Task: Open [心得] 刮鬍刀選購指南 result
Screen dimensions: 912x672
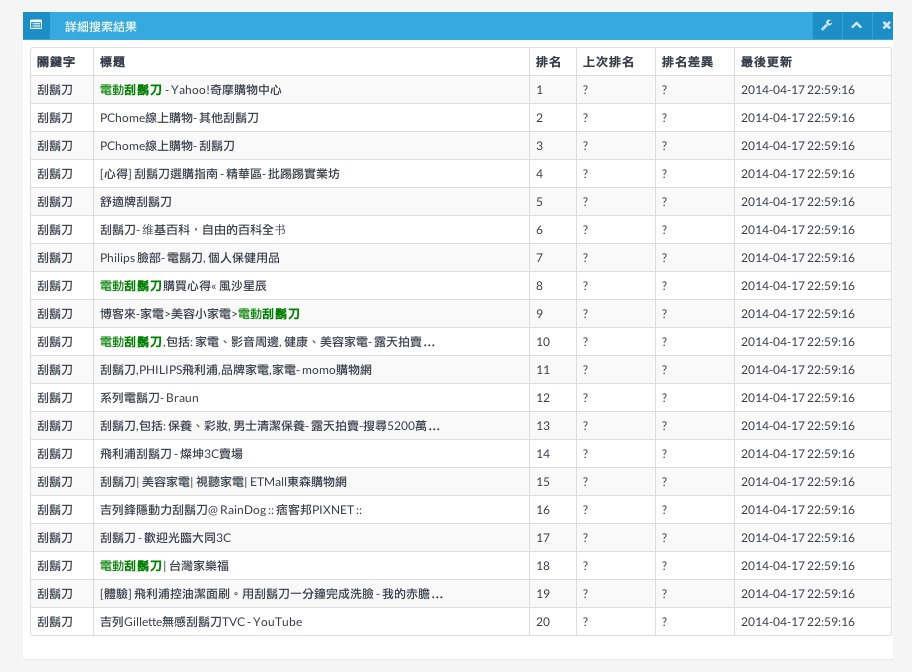Action: (220, 173)
